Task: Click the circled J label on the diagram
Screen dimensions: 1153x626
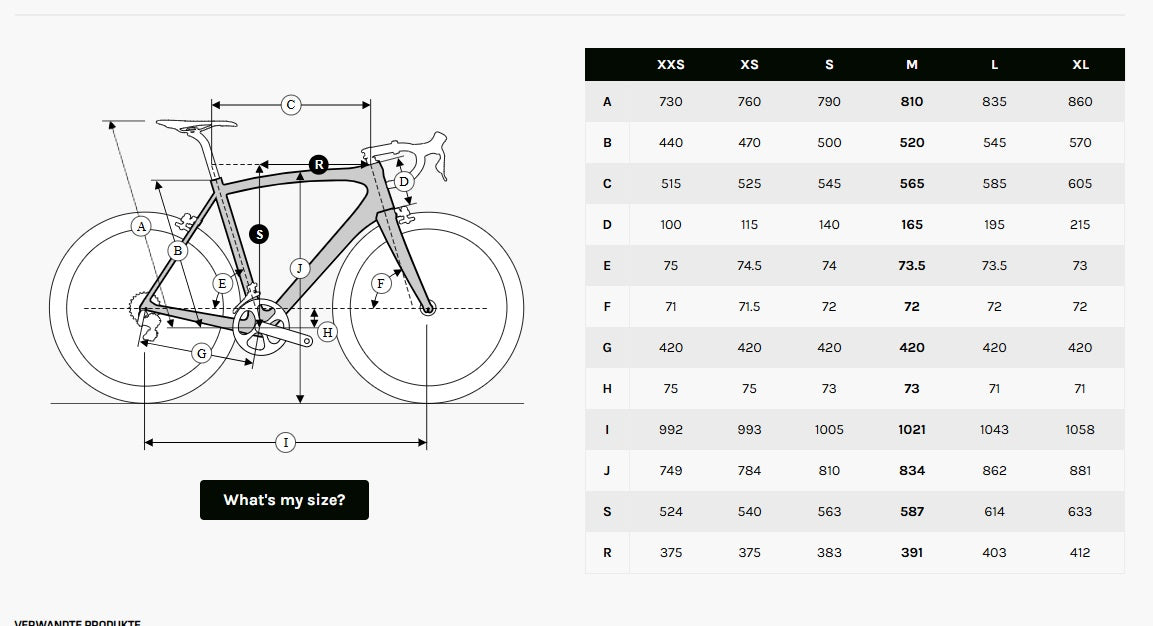Action: point(299,268)
